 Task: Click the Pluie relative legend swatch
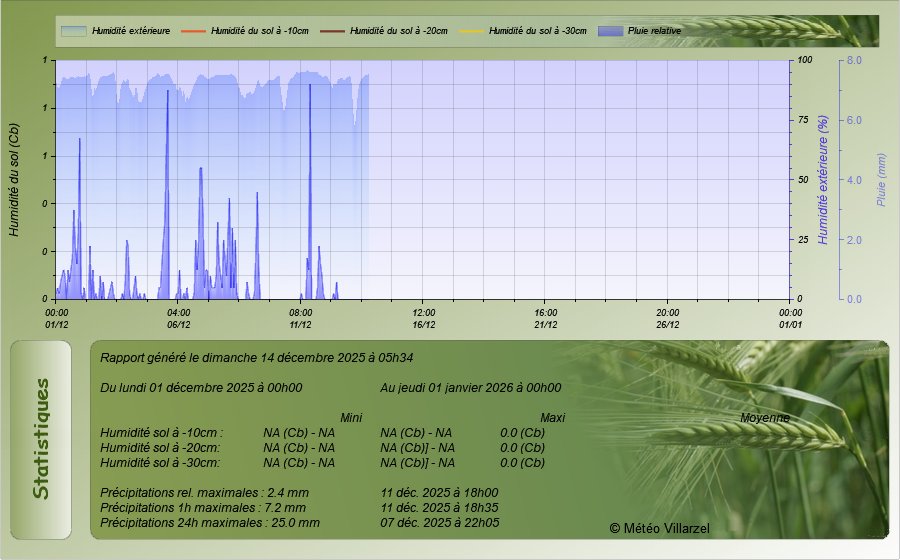click(x=610, y=31)
